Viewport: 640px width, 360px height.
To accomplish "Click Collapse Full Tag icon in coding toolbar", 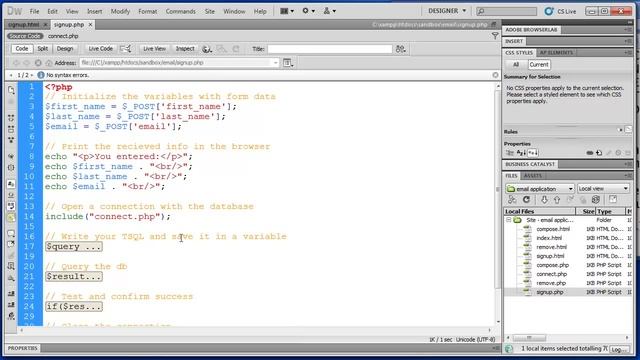I will point(11,118).
